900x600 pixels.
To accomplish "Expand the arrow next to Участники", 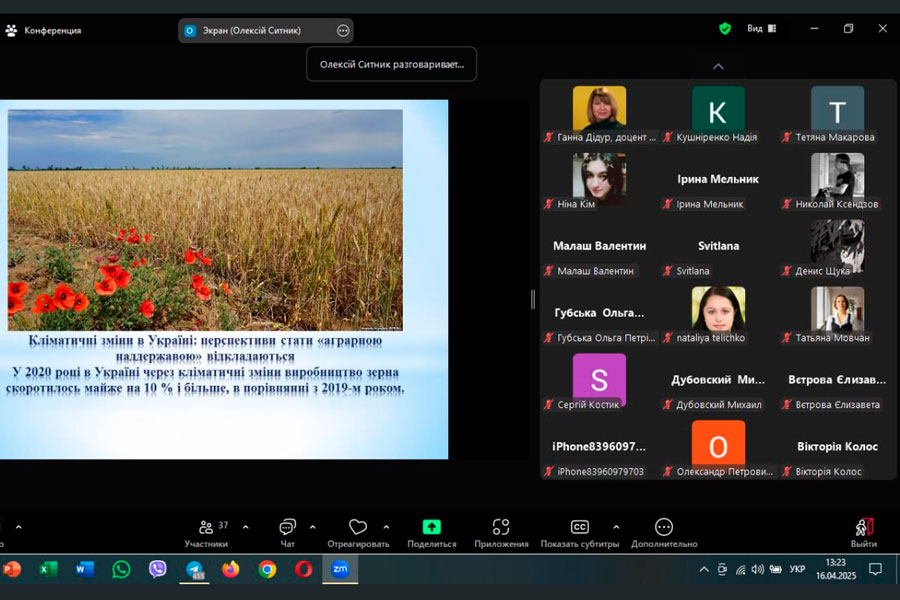I will (246, 527).
